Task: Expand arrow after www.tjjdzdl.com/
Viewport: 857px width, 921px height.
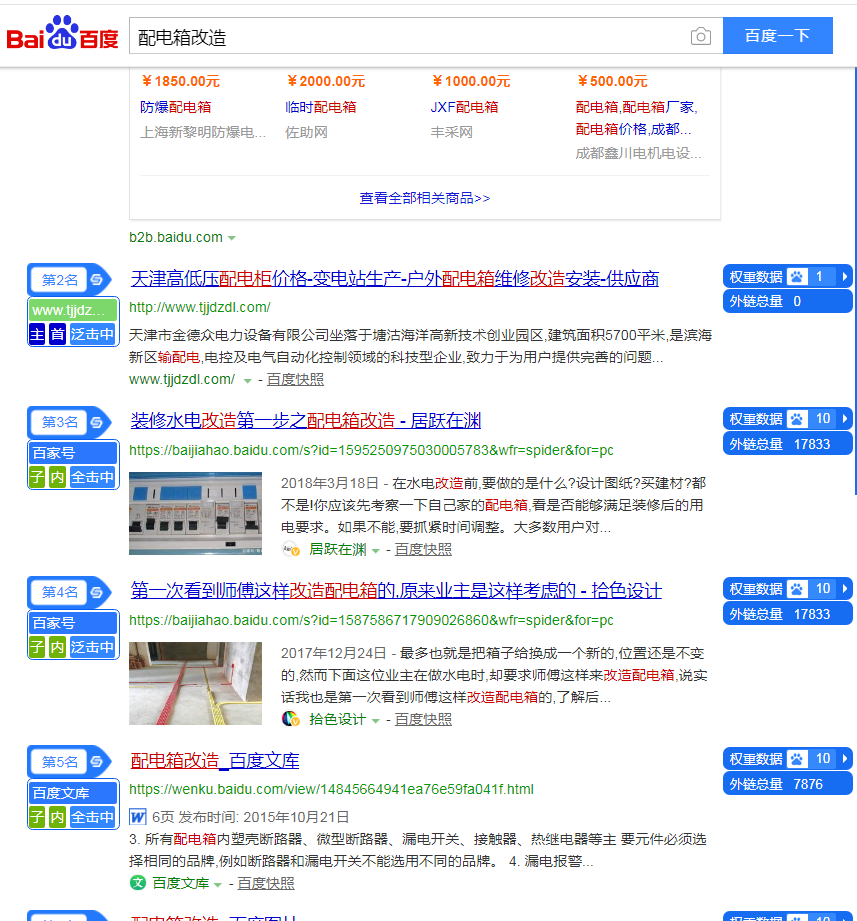Action: coord(247,381)
